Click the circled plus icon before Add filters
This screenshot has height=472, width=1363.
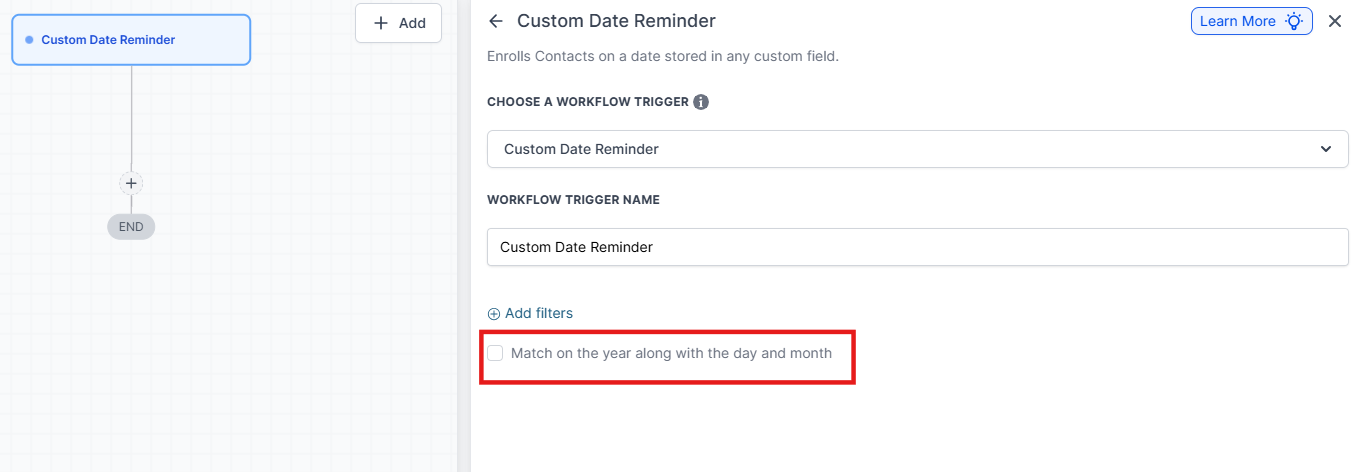[x=493, y=314]
